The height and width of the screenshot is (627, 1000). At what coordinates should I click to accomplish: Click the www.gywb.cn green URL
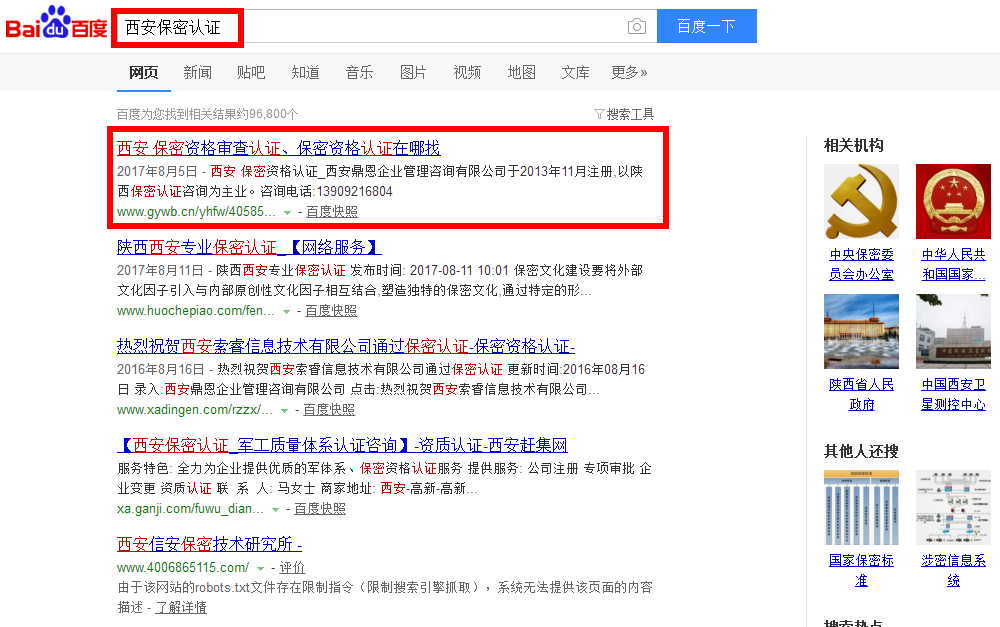click(x=196, y=212)
